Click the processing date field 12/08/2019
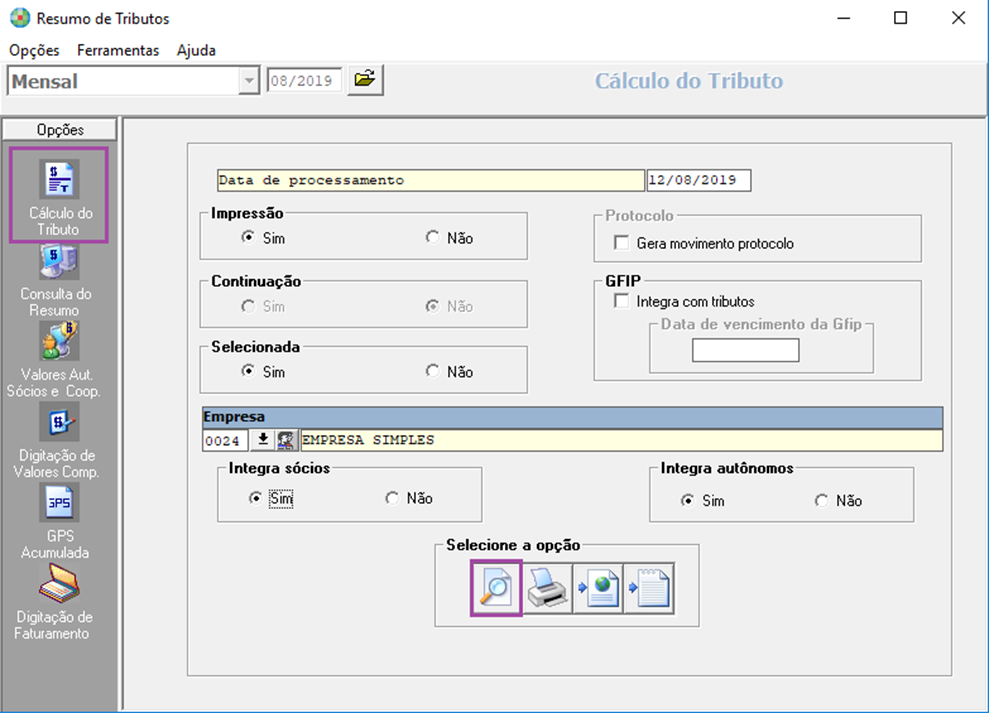This screenshot has height=713, width=989. click(699, 180)
